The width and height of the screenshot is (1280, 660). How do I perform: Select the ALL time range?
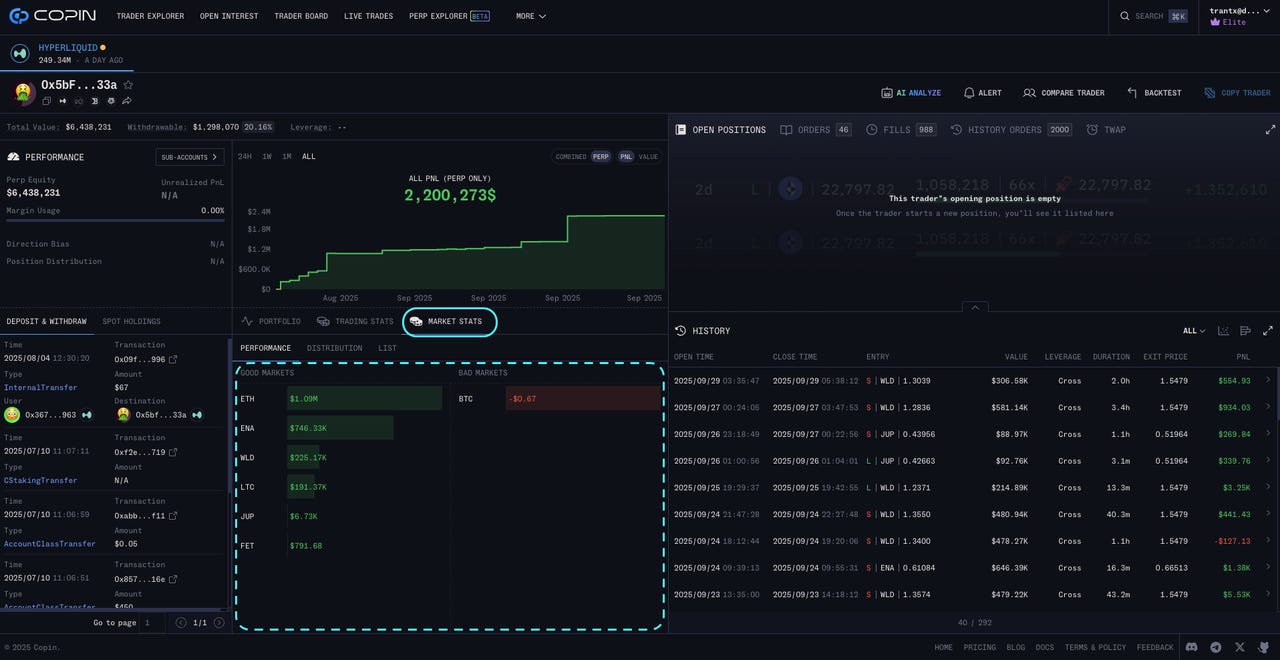309,157
